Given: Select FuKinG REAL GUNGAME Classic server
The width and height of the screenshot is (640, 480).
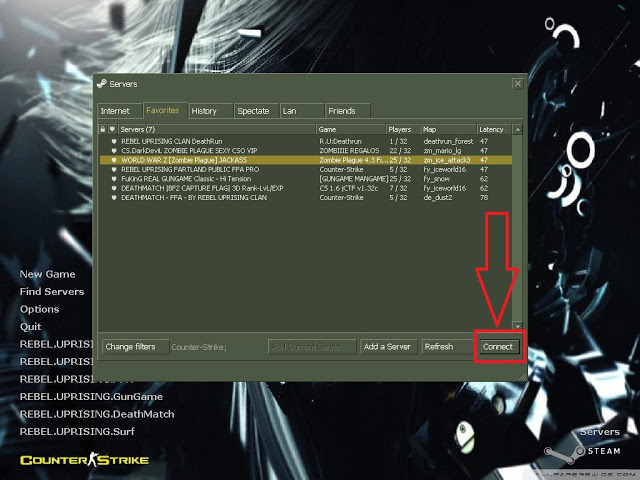Looking at the screenshot, I should point(305,179).
